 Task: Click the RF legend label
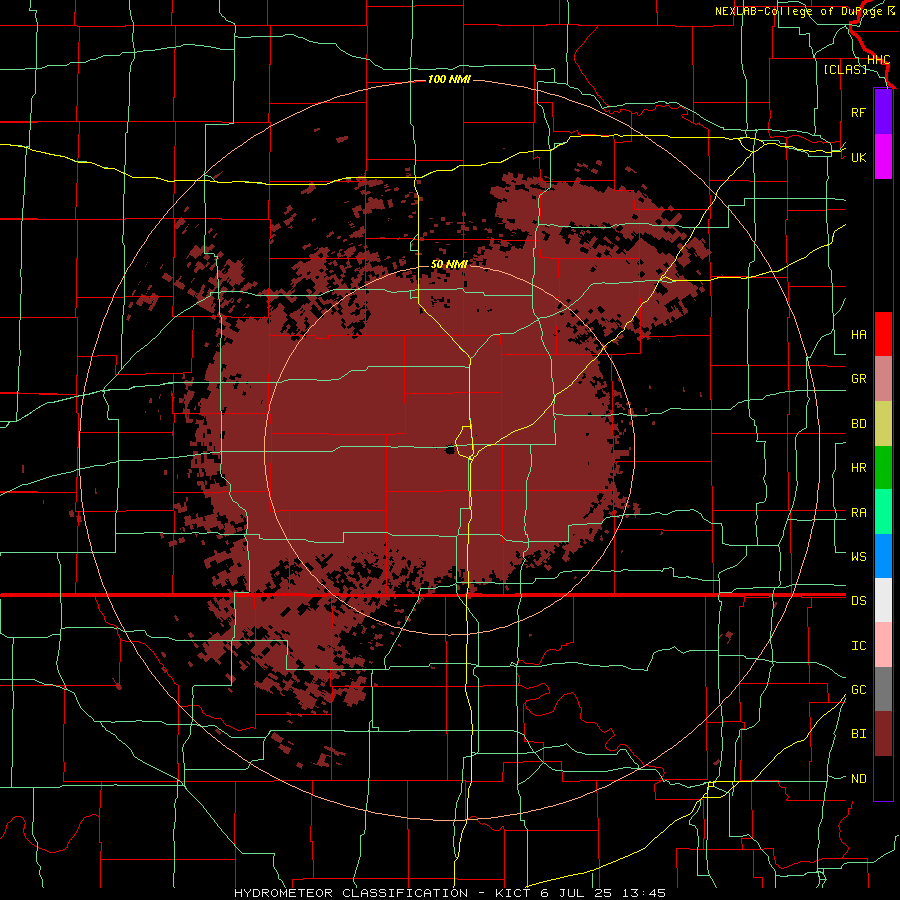tap(858, 112)
